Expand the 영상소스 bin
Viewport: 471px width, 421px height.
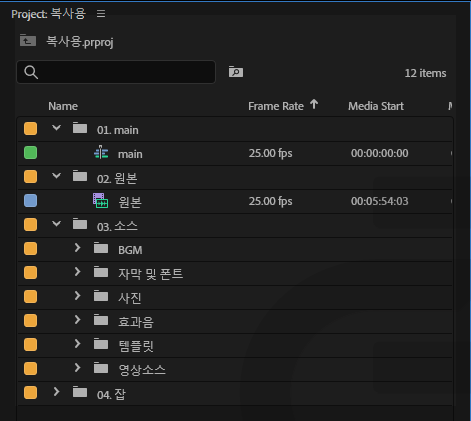coord(77,368)
